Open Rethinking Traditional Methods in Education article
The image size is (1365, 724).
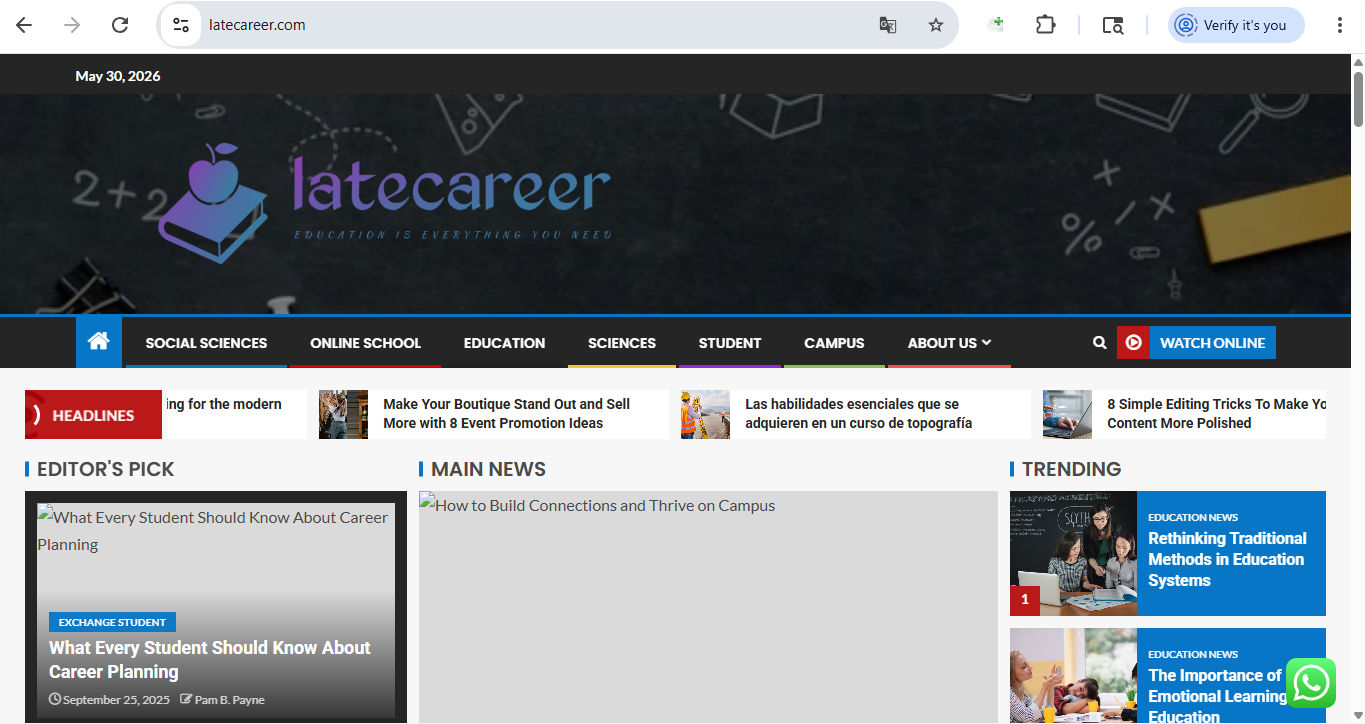point(1227,559)
